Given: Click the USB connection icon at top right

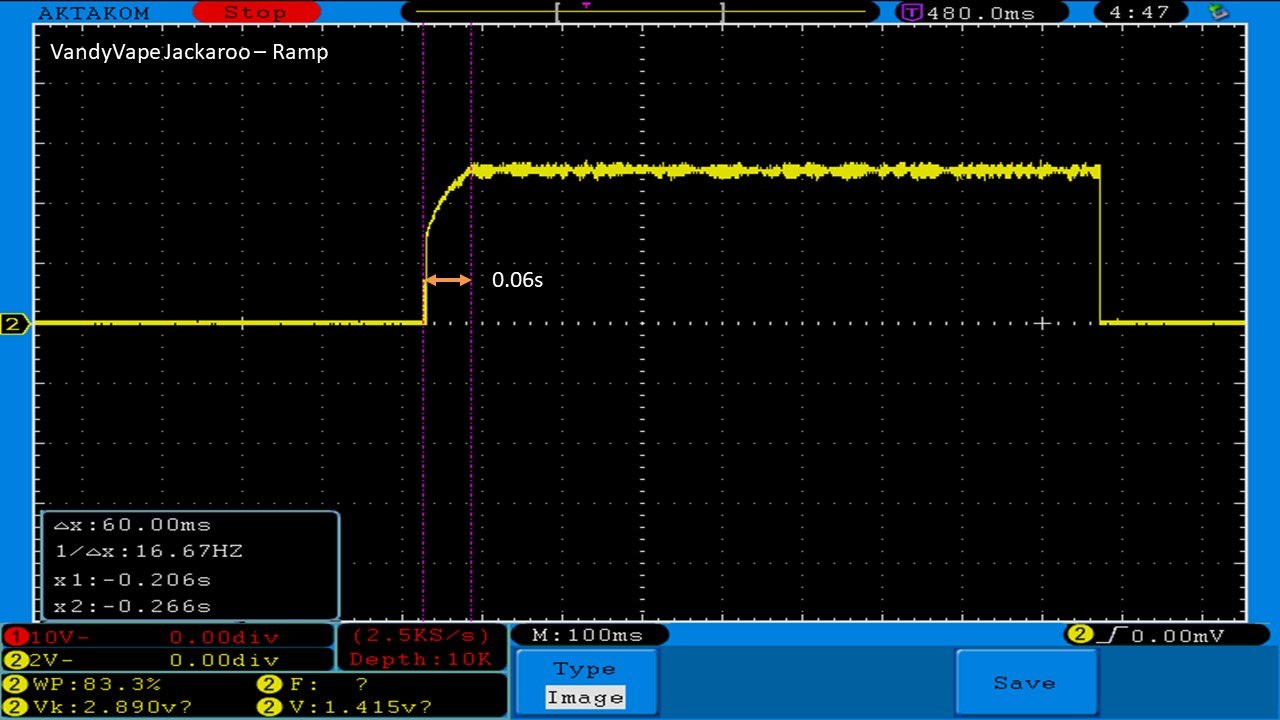Looking at the screenshot, I should pos(1218,12).
